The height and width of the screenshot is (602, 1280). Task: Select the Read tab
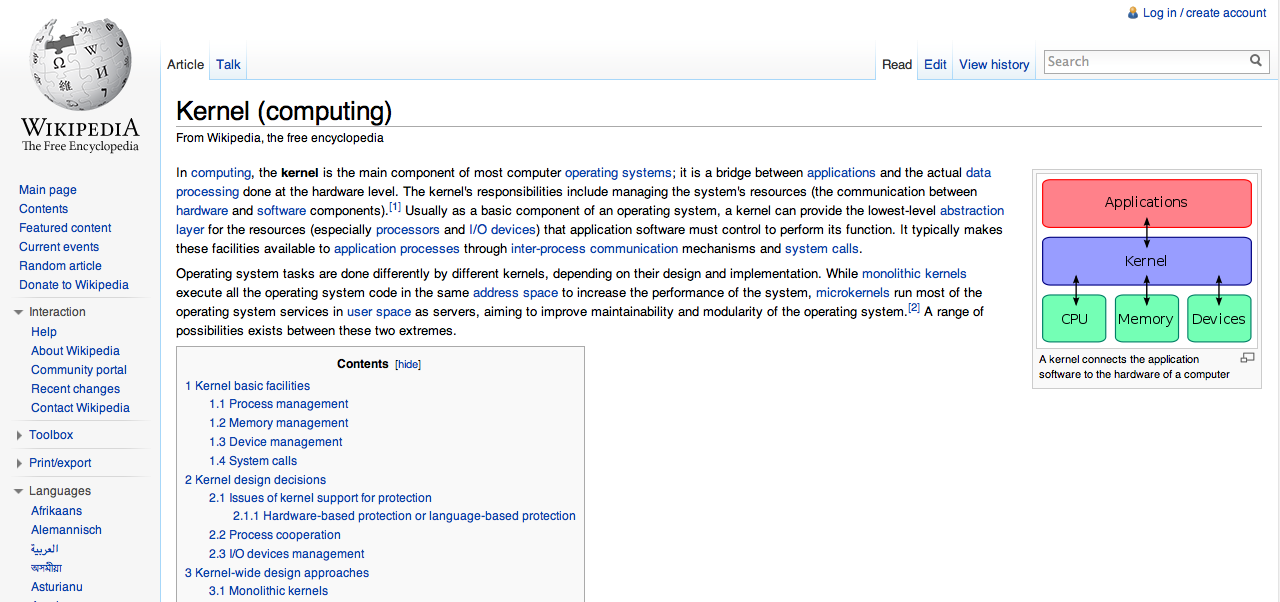tap(897, 64)
